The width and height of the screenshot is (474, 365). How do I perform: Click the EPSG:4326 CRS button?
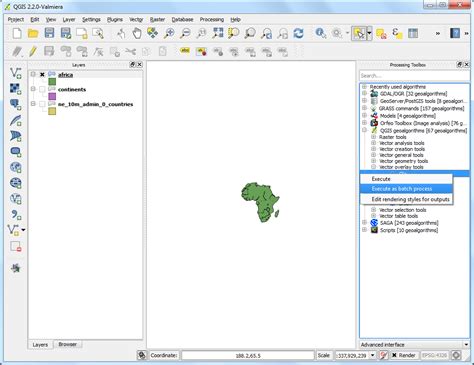pos(434,355)
